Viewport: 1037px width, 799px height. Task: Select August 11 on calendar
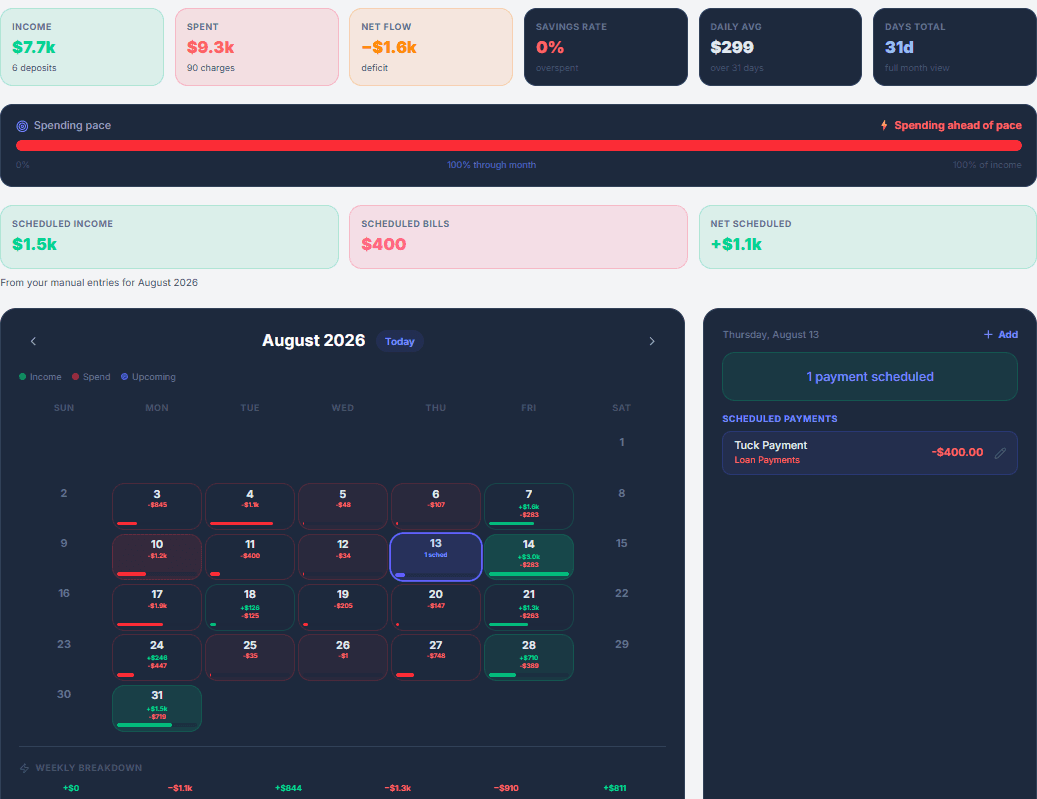(x=250, y=557)
